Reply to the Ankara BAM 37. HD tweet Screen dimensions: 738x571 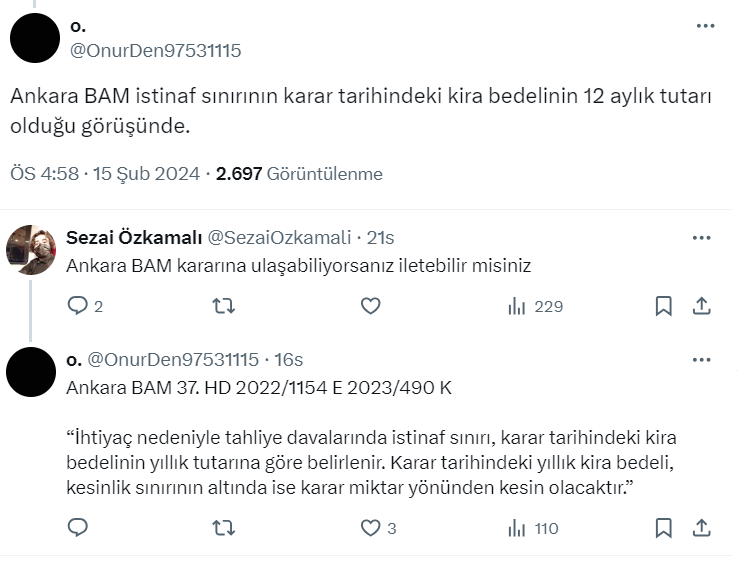coord(79,527)
